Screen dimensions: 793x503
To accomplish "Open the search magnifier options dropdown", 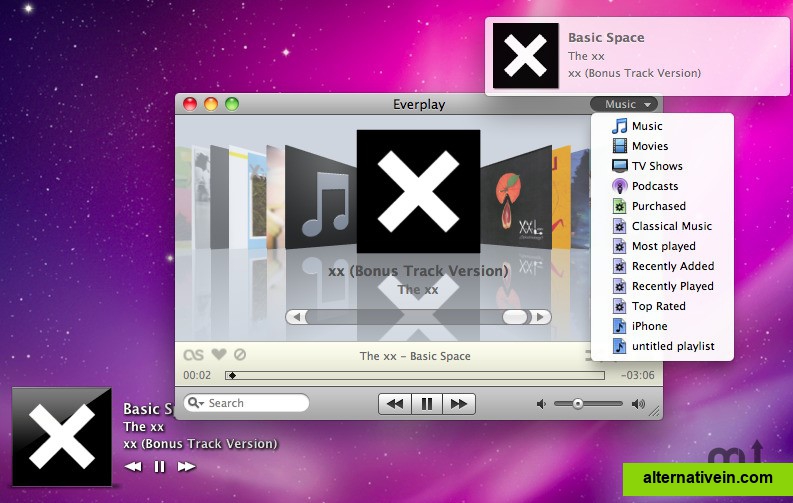I will [x=195, y=403].
